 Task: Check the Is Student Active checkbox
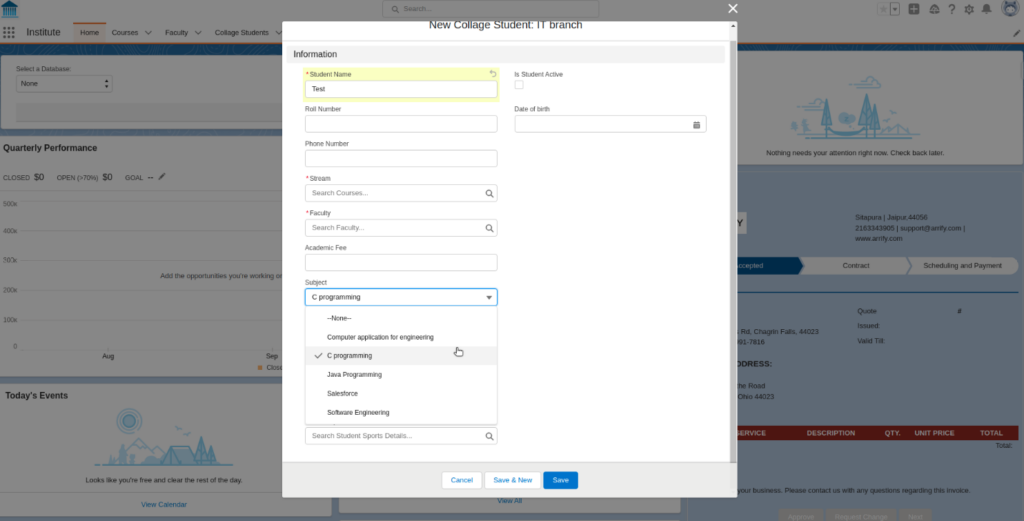pyautogui.click(x=519, y=85)
